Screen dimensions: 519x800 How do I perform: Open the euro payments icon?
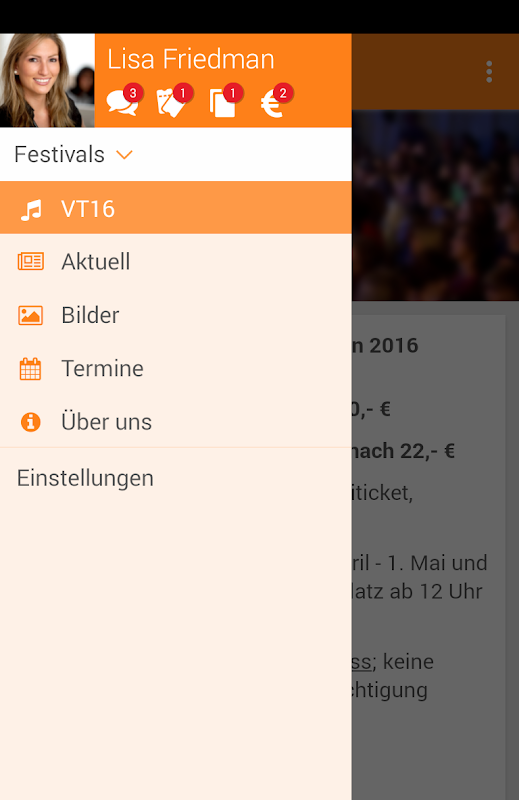[273, 102]
